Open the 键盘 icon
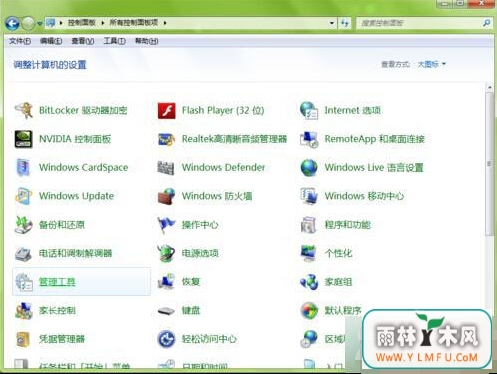Image resolution: width=497 pixels, height=374 pixels. pyautogui.click(x=166, y=311)
